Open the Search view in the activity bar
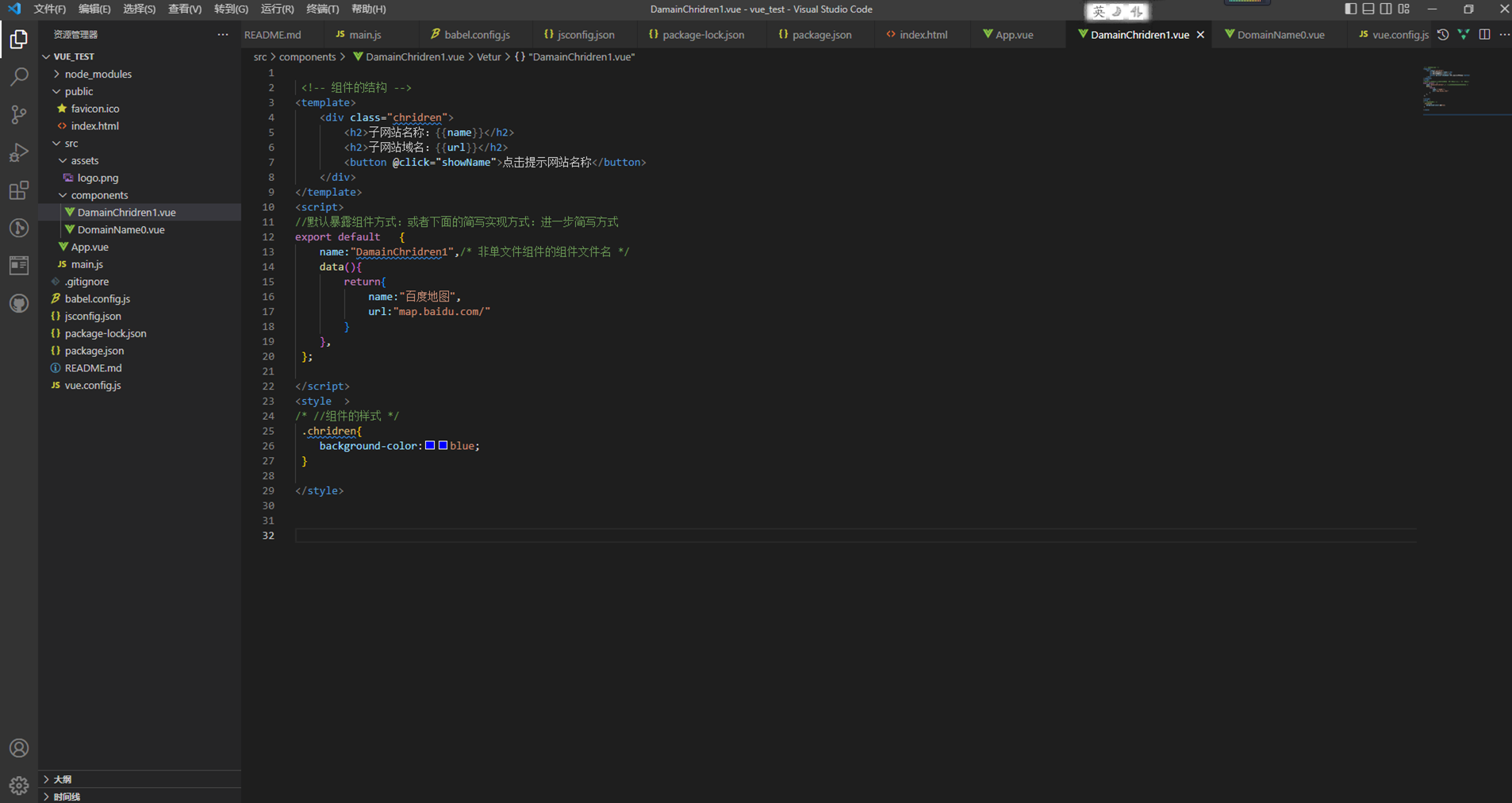 point(19,77)
